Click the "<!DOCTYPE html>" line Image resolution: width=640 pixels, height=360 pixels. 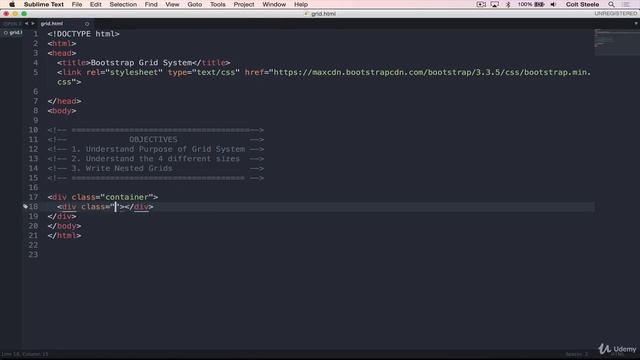click(83, 34)
